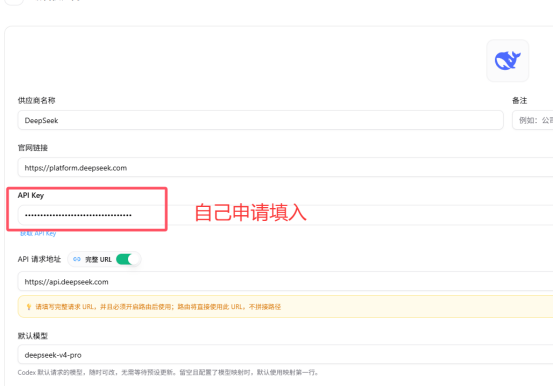This screenshot has height=387, width=554.
Task: Click the masked API Key input field
Action: pos(285,215)
